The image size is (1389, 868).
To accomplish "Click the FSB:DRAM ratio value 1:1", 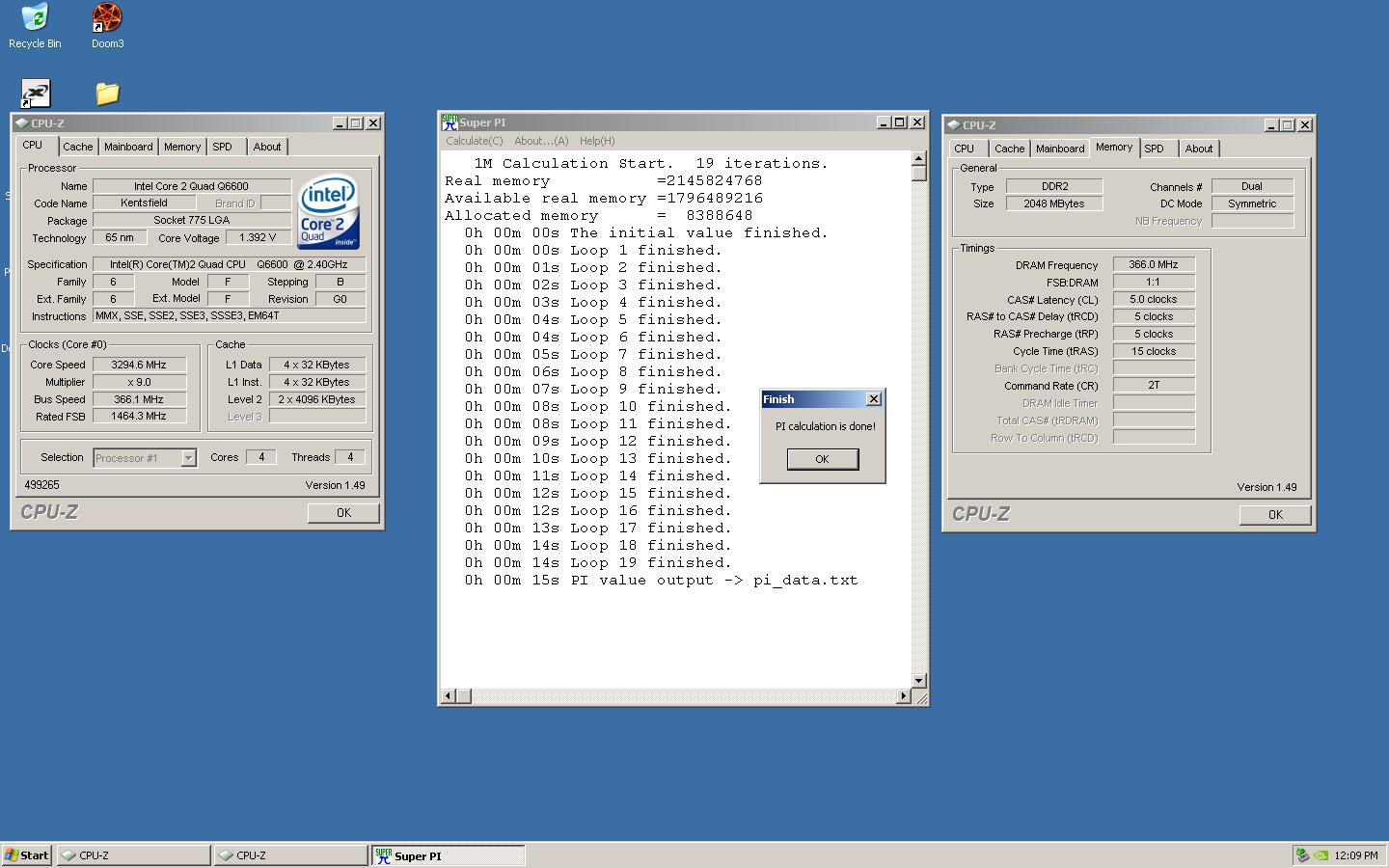I will coord(1154,282).
